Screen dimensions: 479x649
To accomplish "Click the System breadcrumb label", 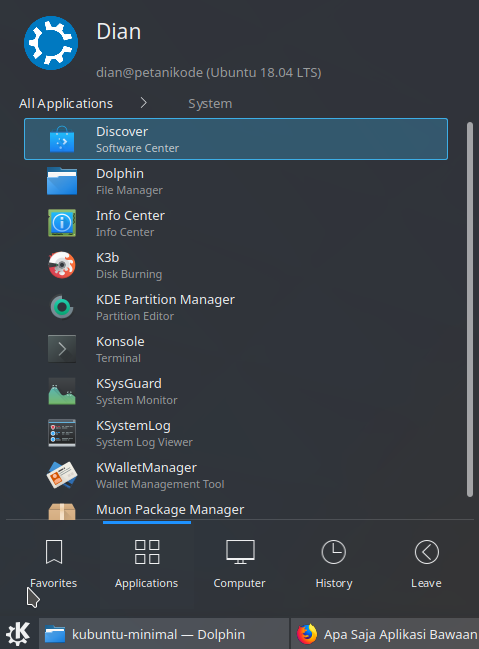I will (x=210, y=103).
